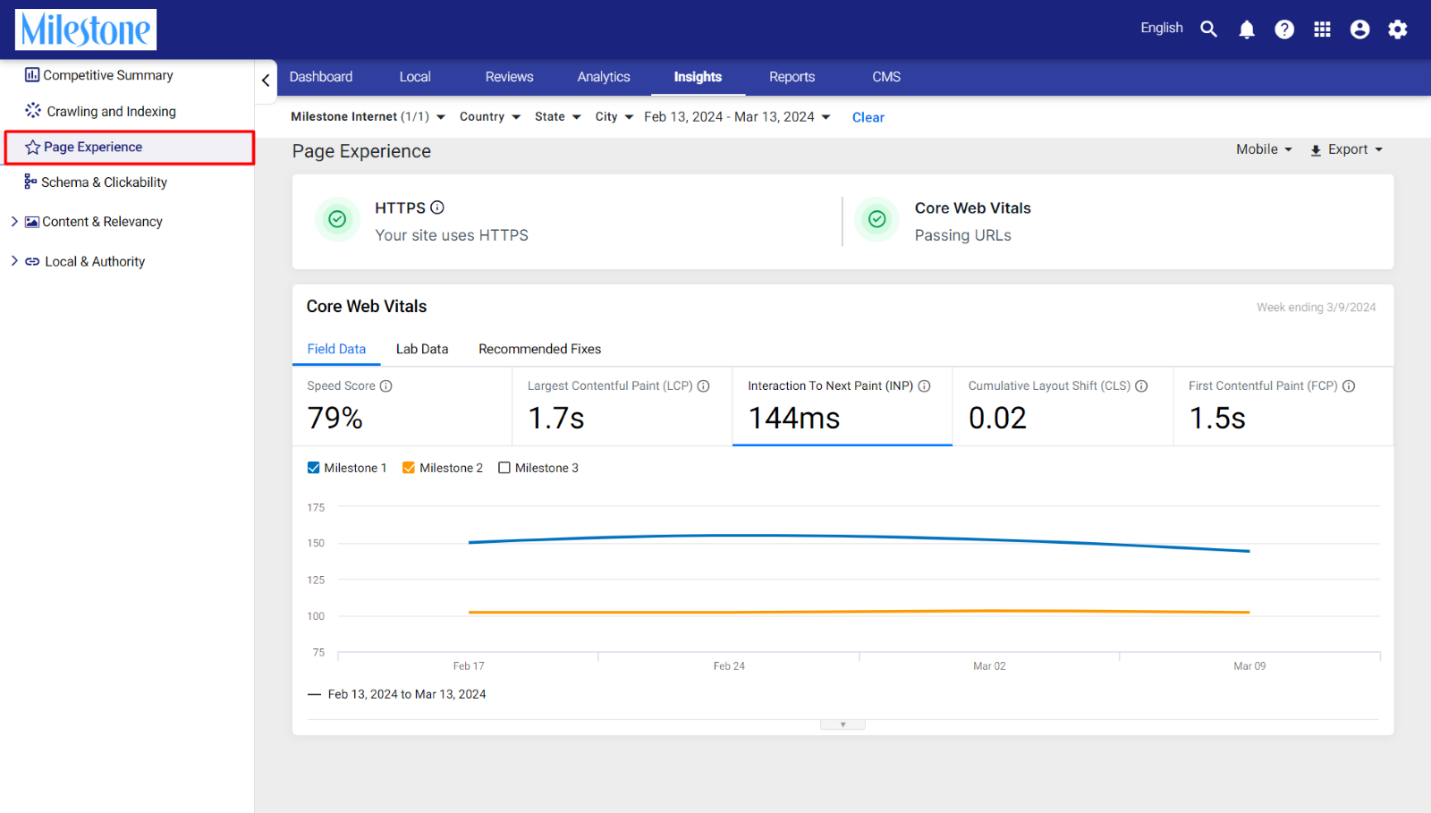Image resolution: width=1431 pixels, height=813 pixels.
Task: Click the LCP info icon
Action: pyautogui.click(x=703, y=386)
